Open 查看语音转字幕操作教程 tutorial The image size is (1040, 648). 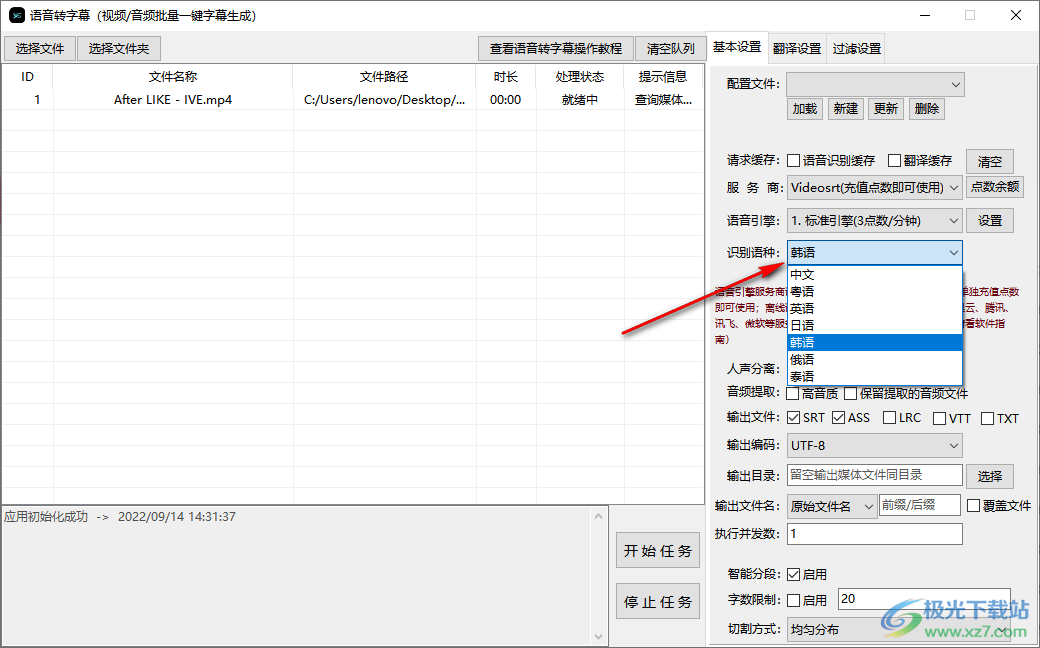(556, 49)
